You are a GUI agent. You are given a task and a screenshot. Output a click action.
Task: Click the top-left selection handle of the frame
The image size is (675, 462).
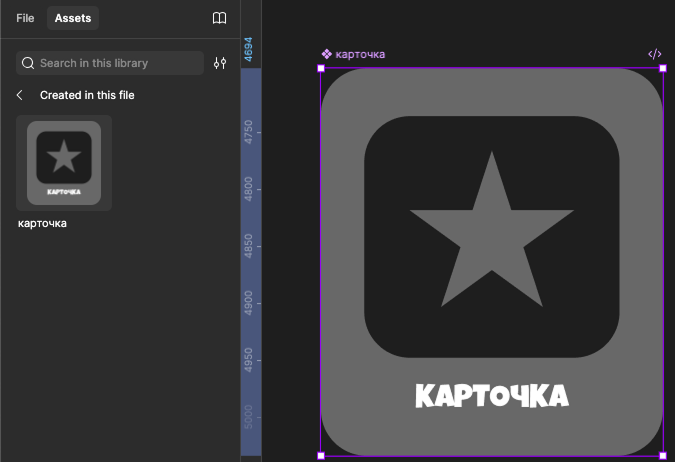click(321, 68)
